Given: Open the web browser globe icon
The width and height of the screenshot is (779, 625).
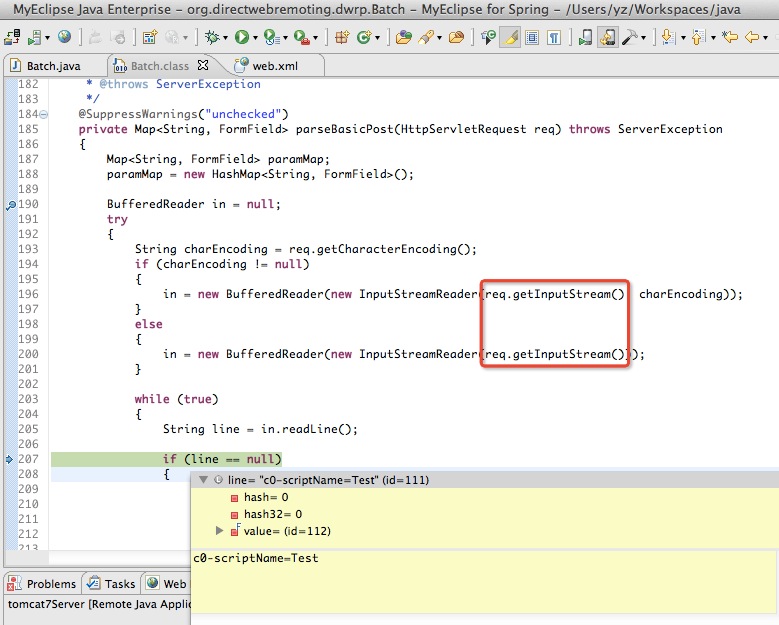Looking at the screenshot, I should click(65, 37).
